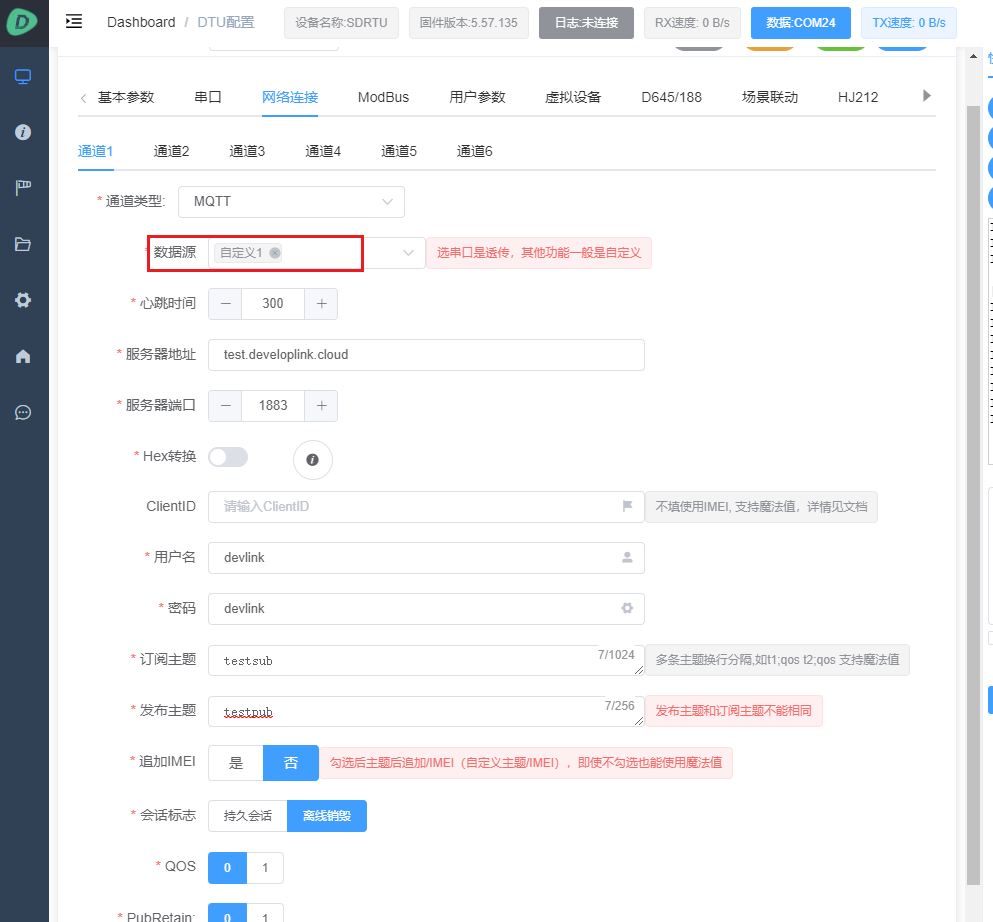
Task: Set QOS to 1
Action: pos(265,868)
